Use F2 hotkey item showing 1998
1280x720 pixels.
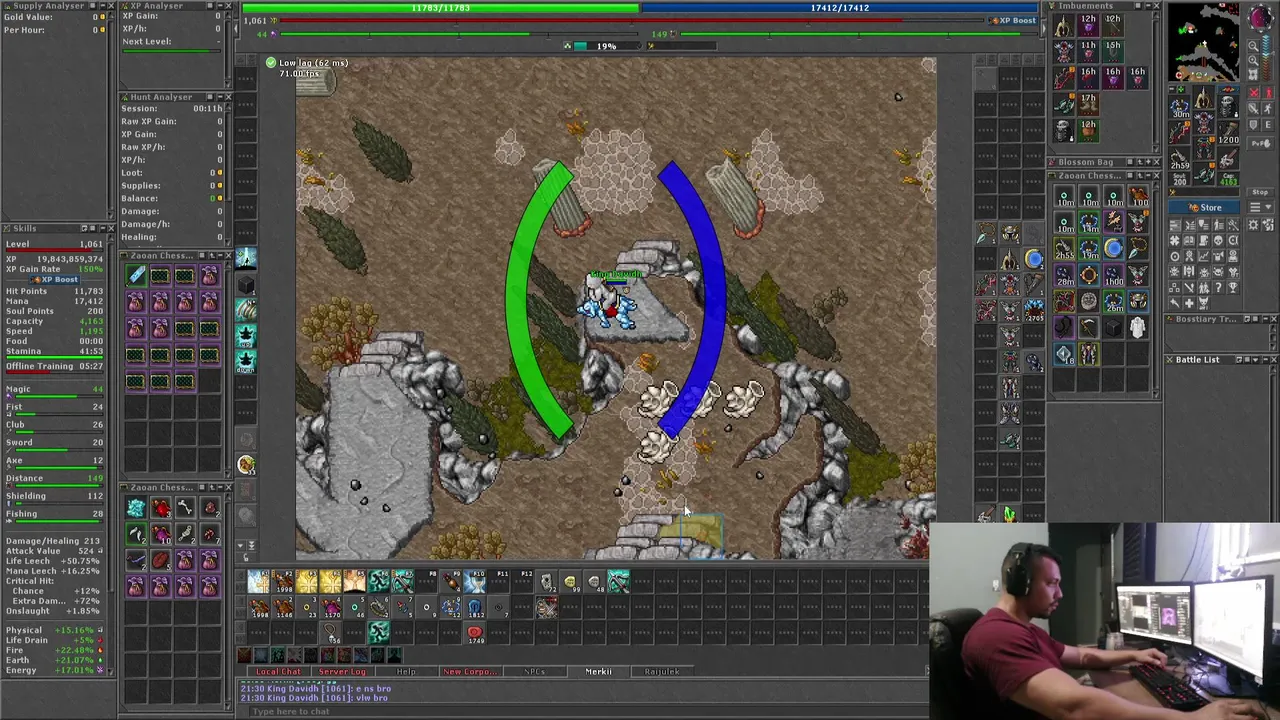pos(282,581)
